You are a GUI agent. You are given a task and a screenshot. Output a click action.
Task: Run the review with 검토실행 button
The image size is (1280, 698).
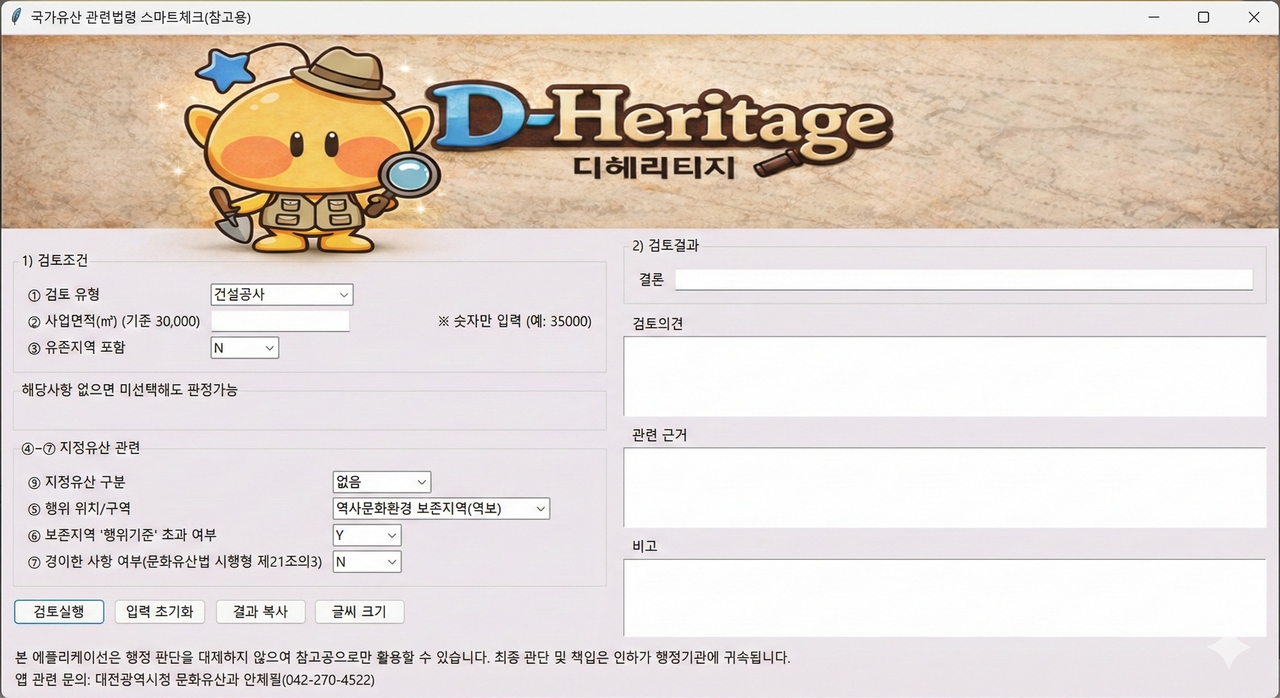pyautogui.click(x=59, y=612)
